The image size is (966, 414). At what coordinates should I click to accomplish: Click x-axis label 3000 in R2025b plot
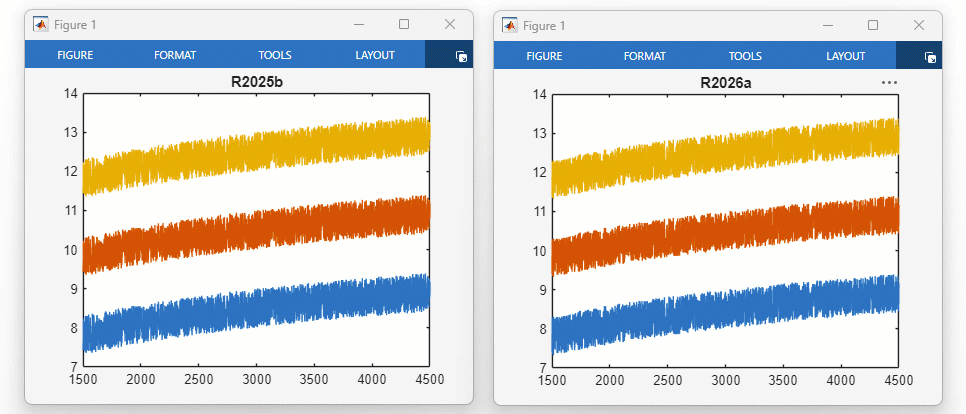256,379
